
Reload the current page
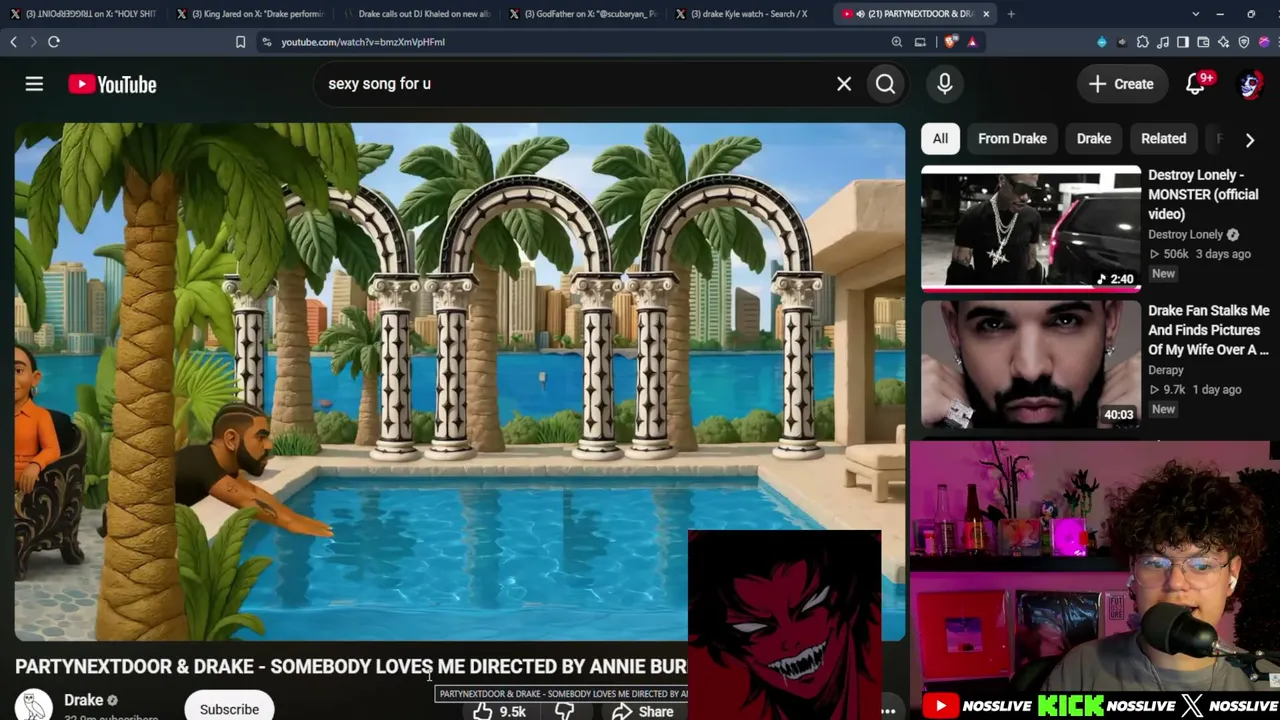click(x=54, y=42)
